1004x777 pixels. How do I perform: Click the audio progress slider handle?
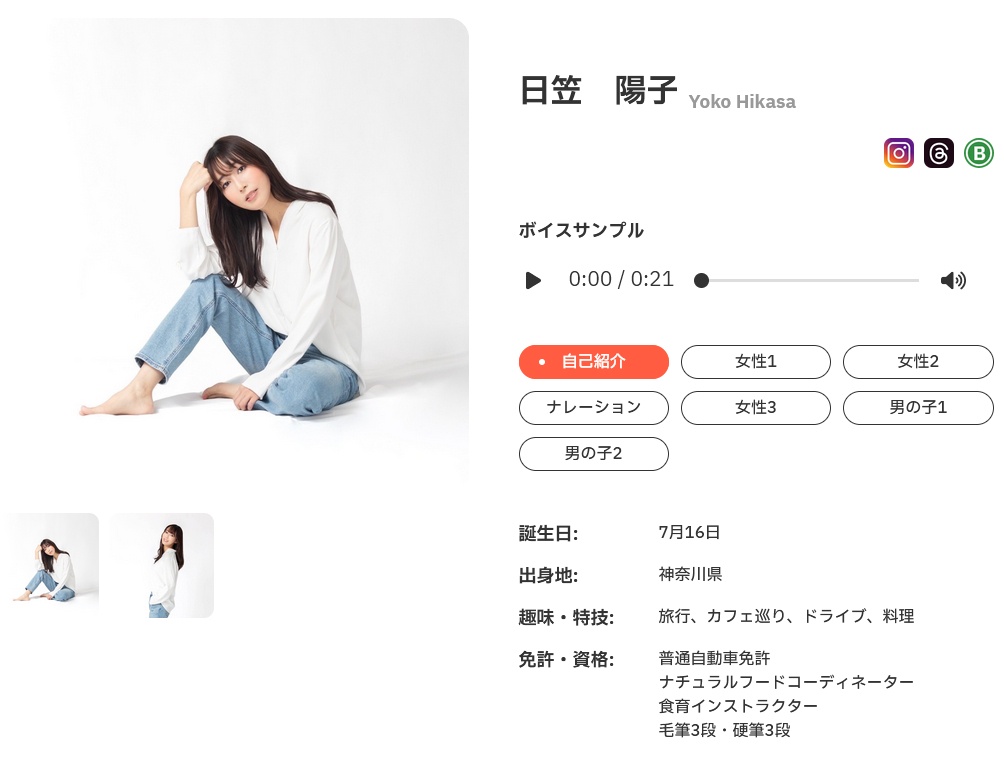pos(701,281)
